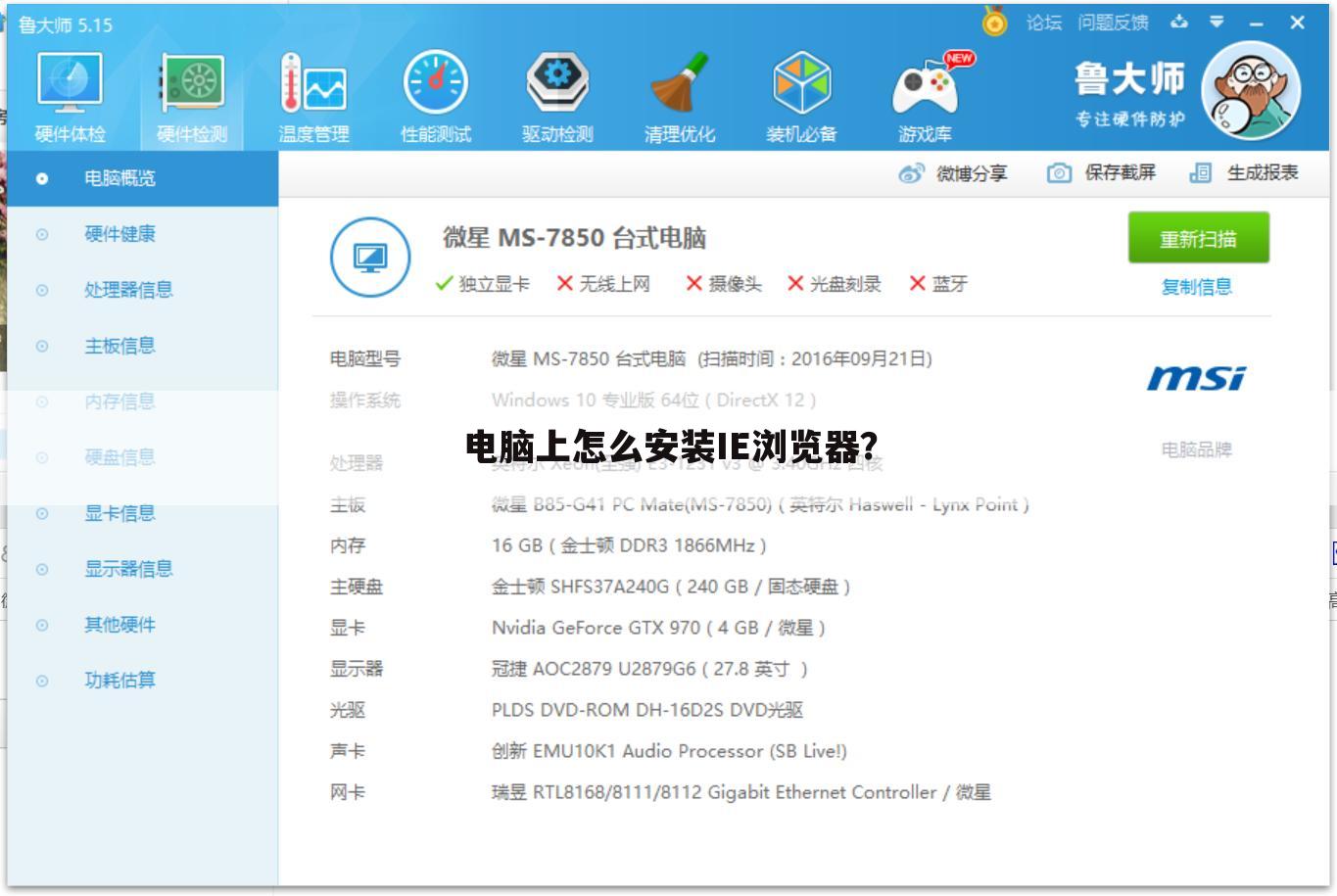Screen dimensions: 1337x896
Task: Click Windows 10 专业版 operating system entry
Action: click(653, 400)
